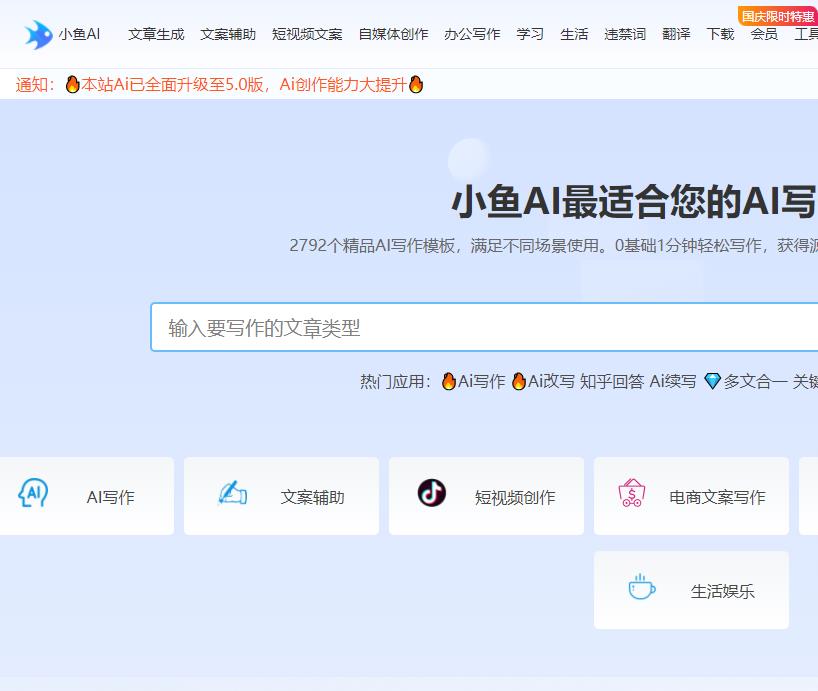Open the 文章生成 menu
This screenshot has height=691, width=818.
click(x=156, y=34)
